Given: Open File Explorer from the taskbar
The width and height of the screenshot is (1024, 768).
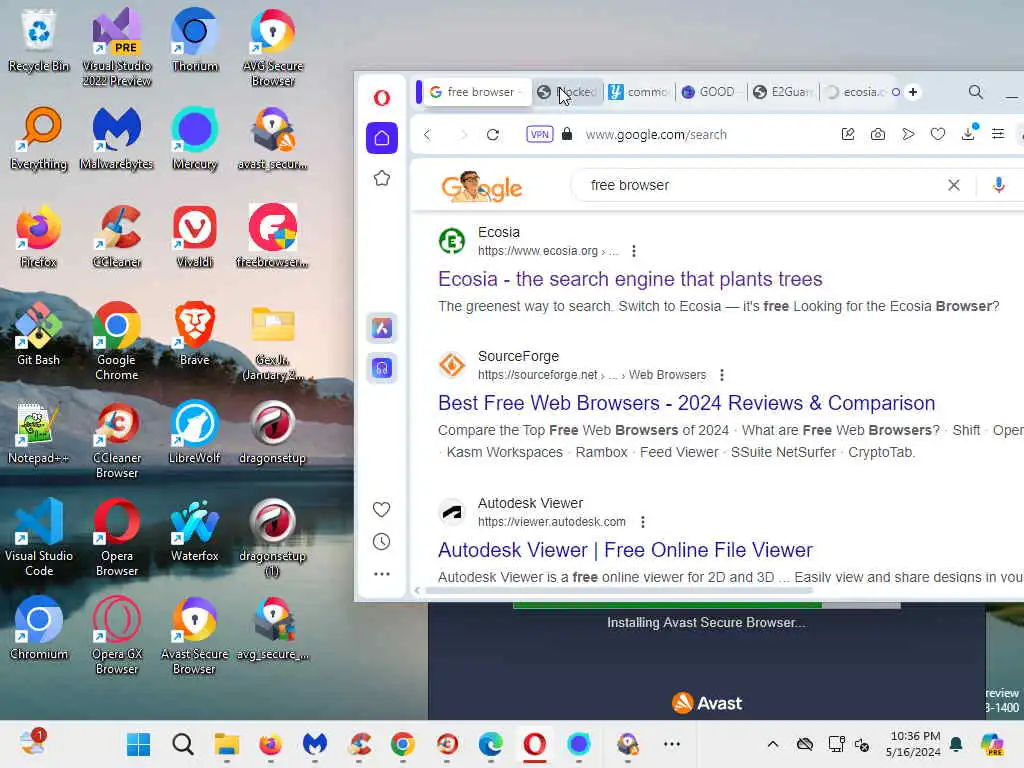Looking at the screenshot, I should click(227, 744).
